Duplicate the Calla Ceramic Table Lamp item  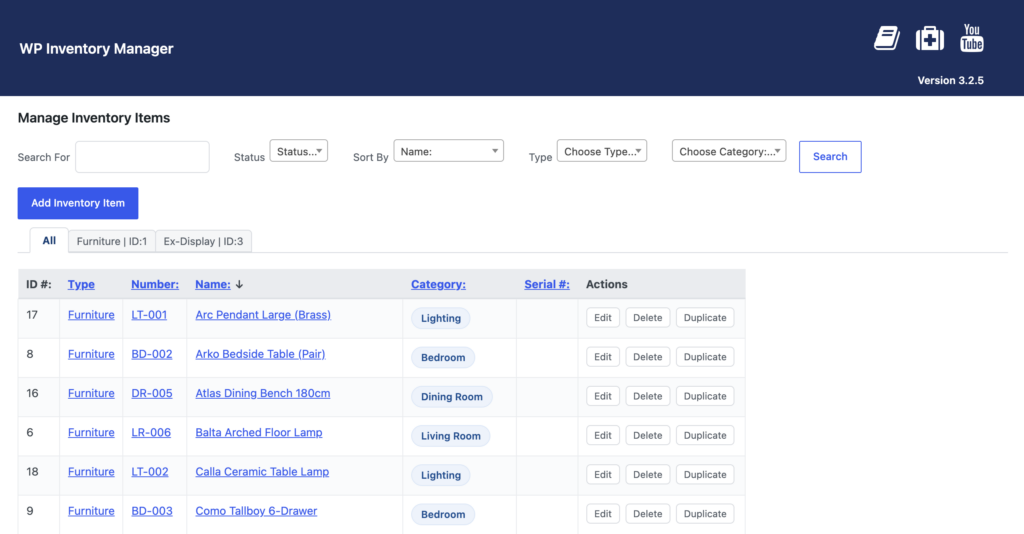705,475
